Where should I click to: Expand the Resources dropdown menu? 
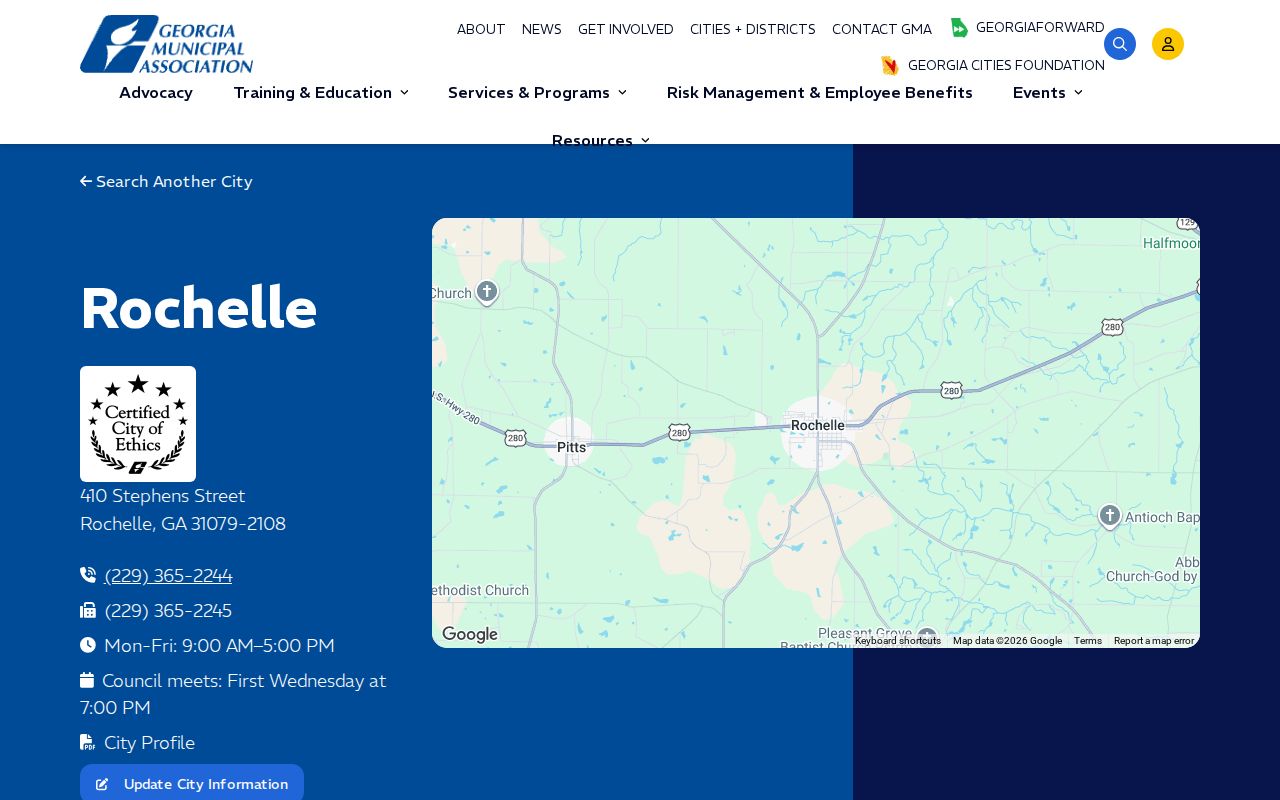(x=601, y=140)
